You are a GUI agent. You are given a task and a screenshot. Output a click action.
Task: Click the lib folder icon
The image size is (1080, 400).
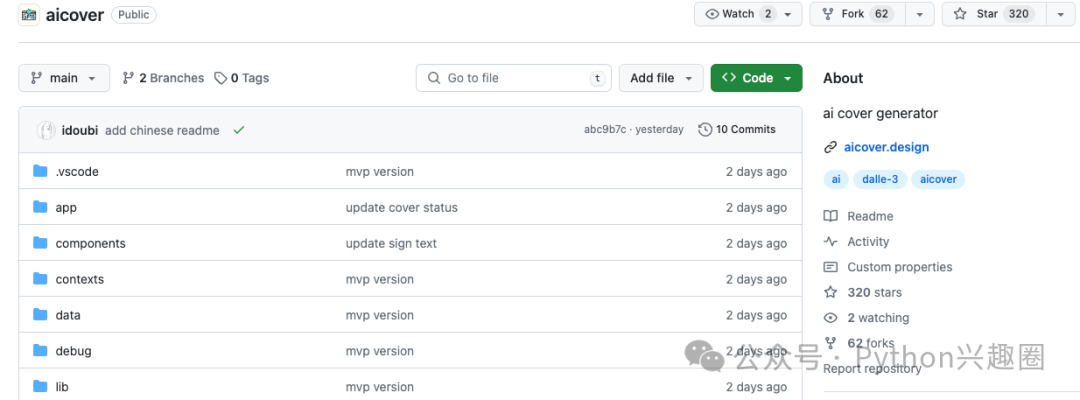coord(41,386)
